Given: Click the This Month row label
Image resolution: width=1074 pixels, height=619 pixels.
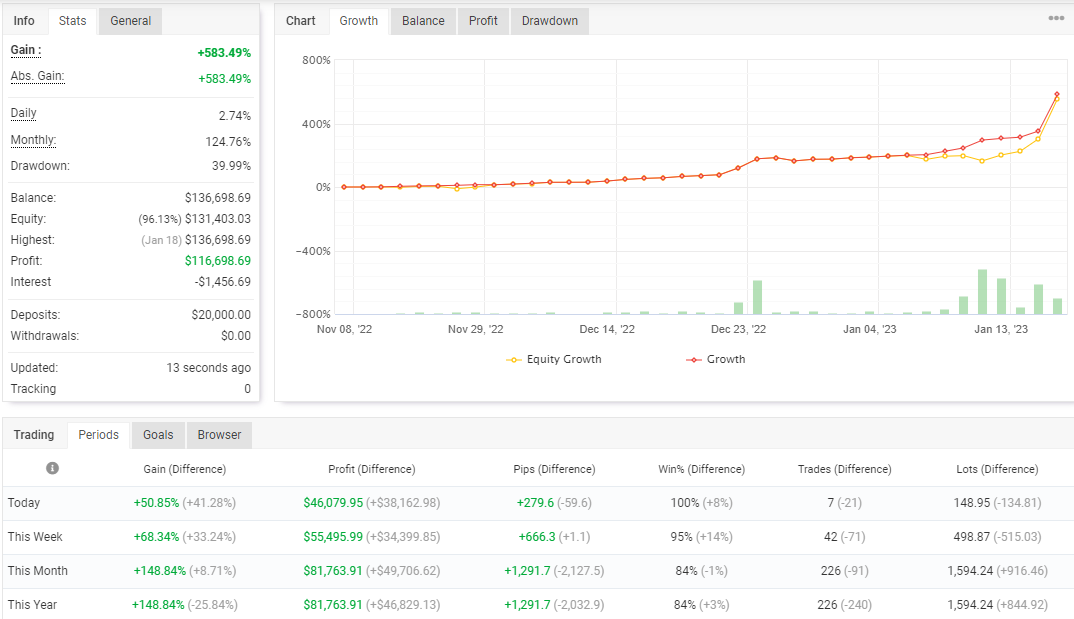Looking at the screenshot, I should click(38, 571).
